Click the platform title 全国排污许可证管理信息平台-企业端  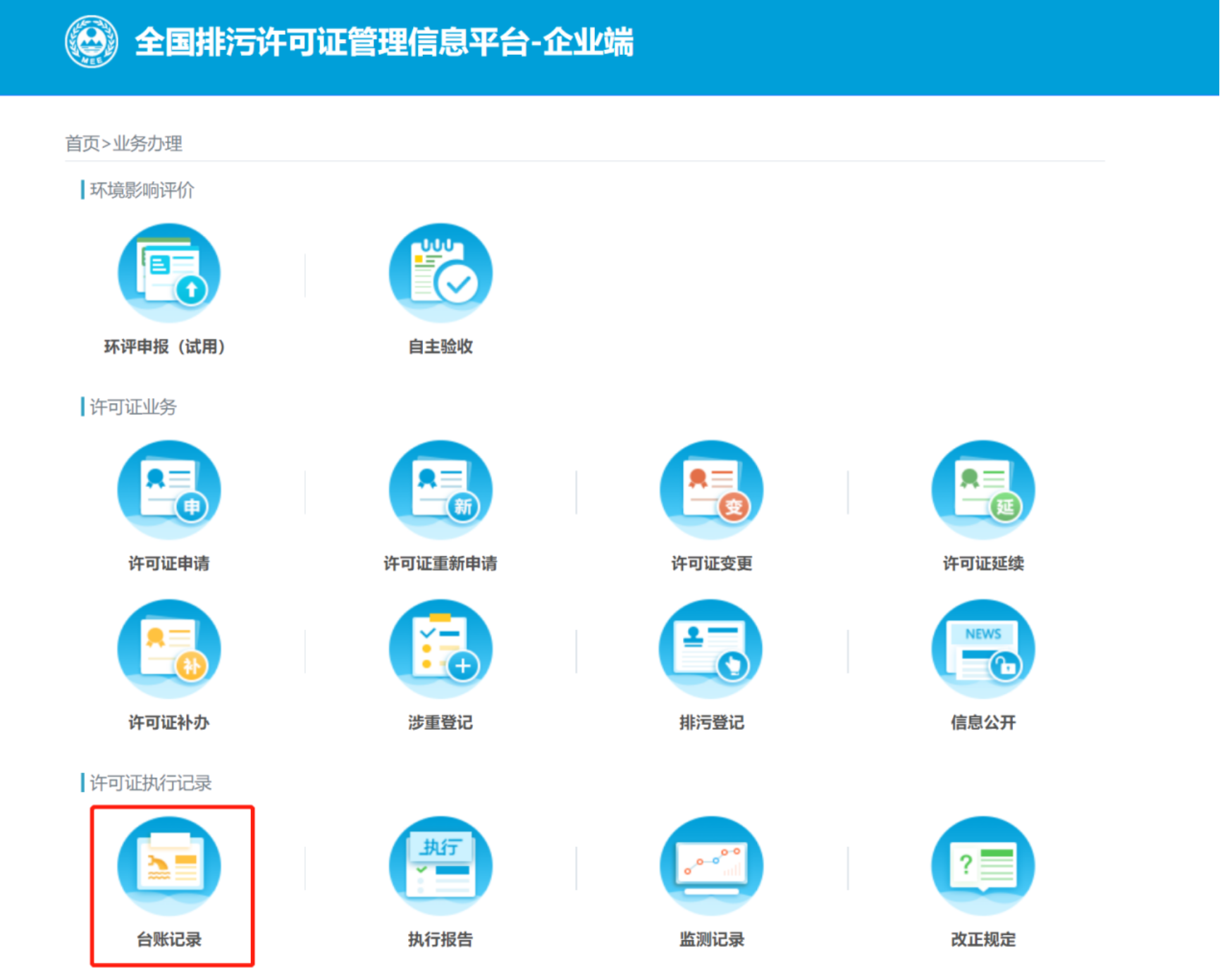tap(384, 42)
